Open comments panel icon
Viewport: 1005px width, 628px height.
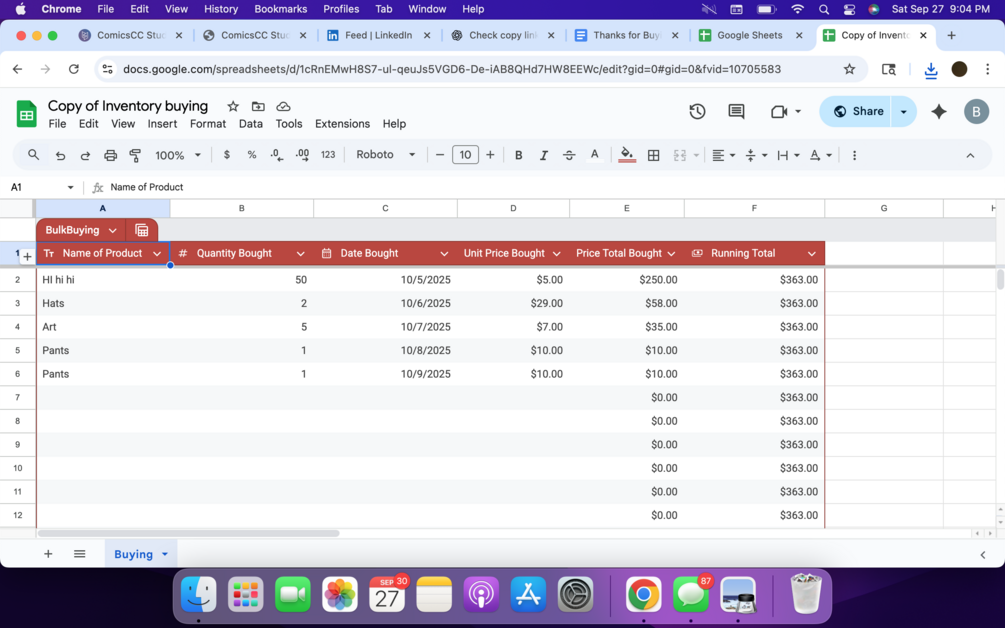coord(736,112)
